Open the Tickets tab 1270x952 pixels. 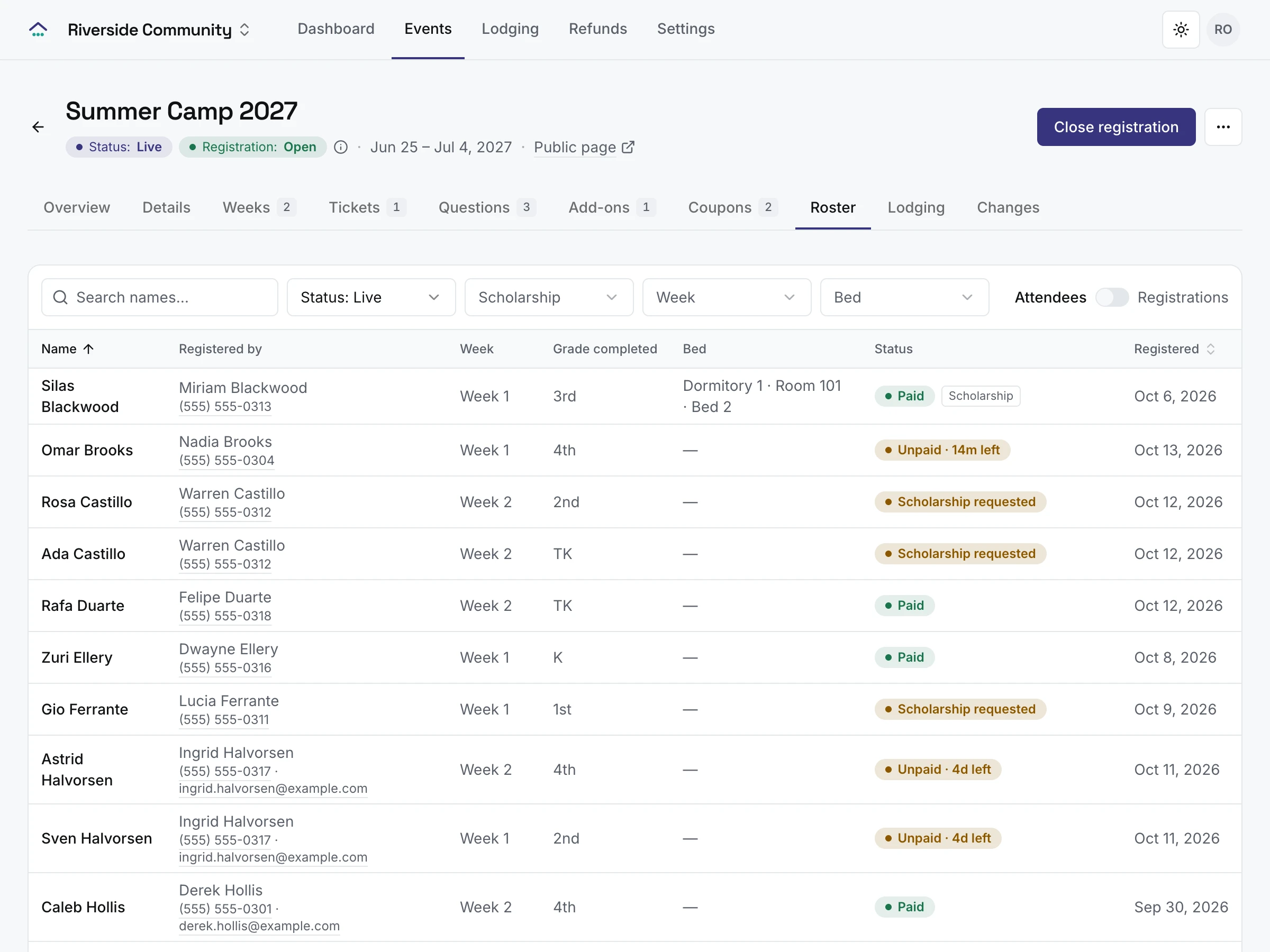coord(367,207)
